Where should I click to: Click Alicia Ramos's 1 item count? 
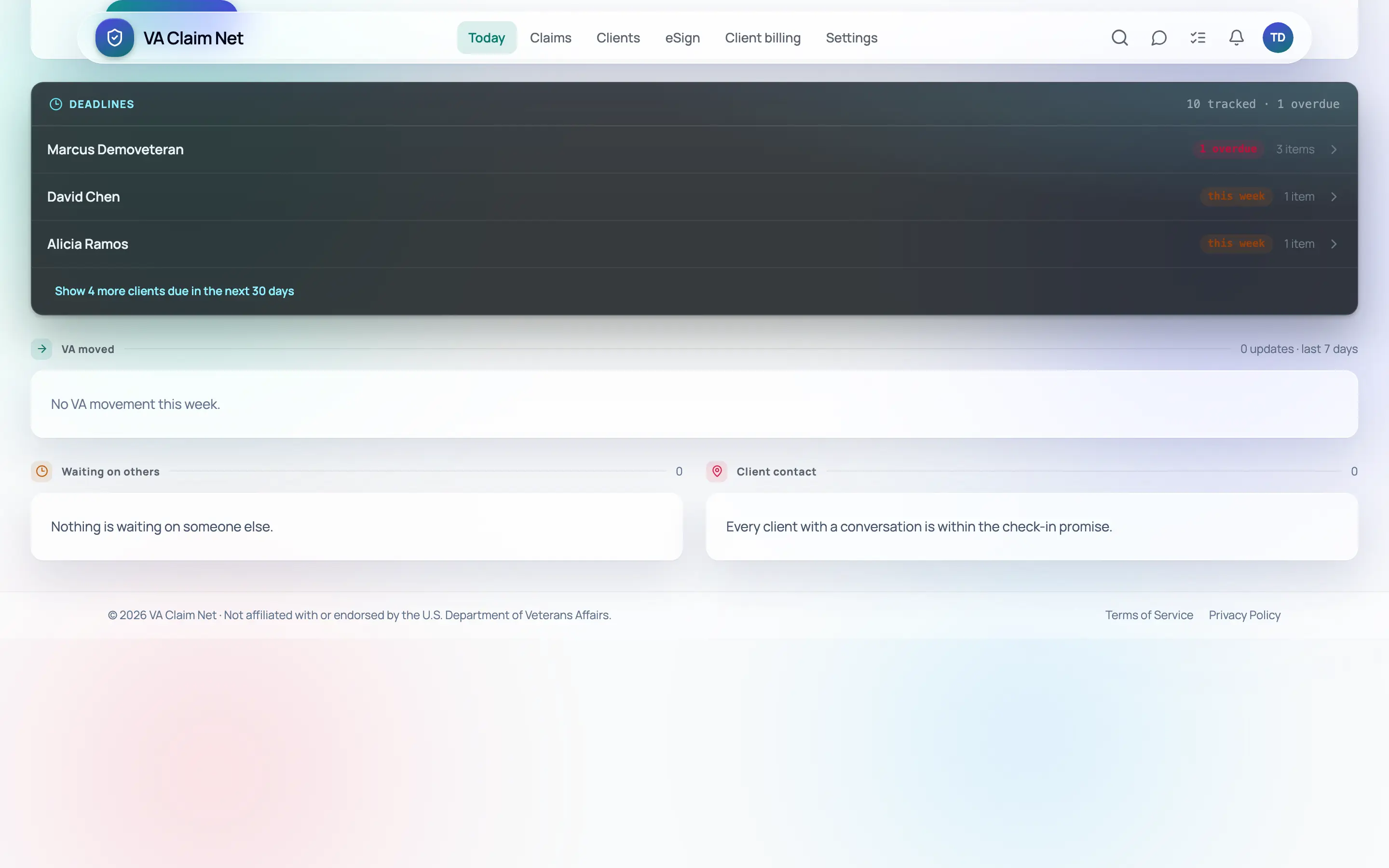coord(1299,244)
